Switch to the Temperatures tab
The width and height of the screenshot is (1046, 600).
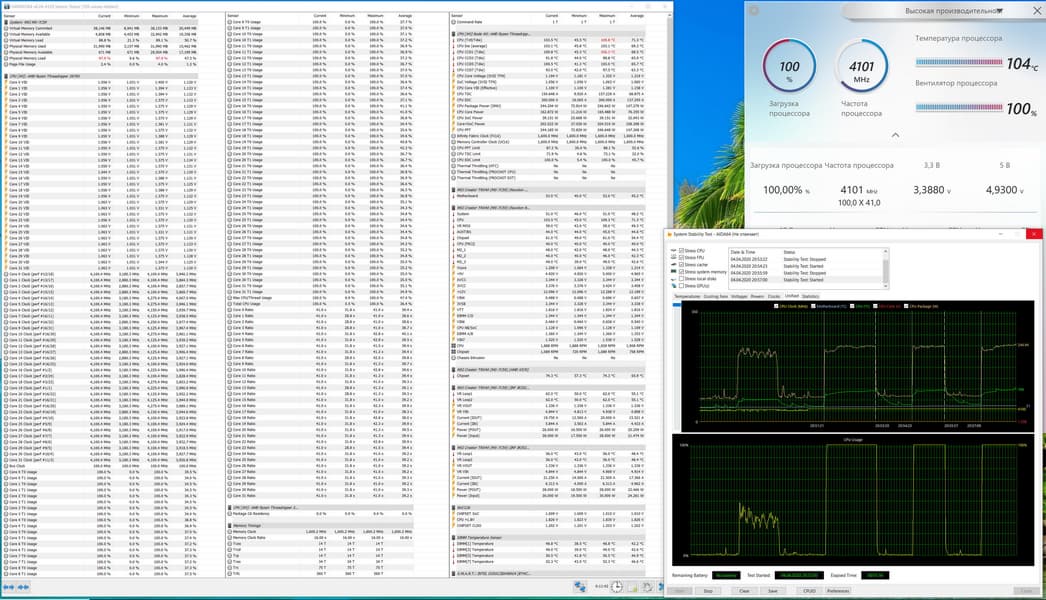[686, 296]
